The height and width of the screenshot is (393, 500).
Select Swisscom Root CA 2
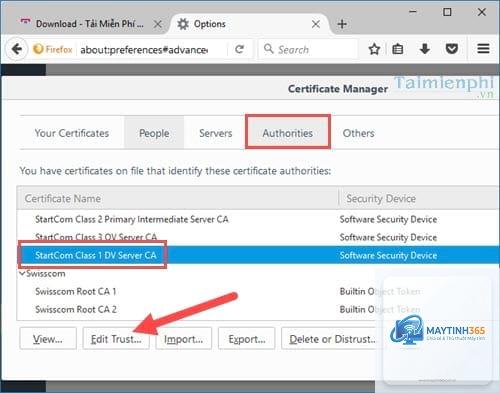point(76,309)
